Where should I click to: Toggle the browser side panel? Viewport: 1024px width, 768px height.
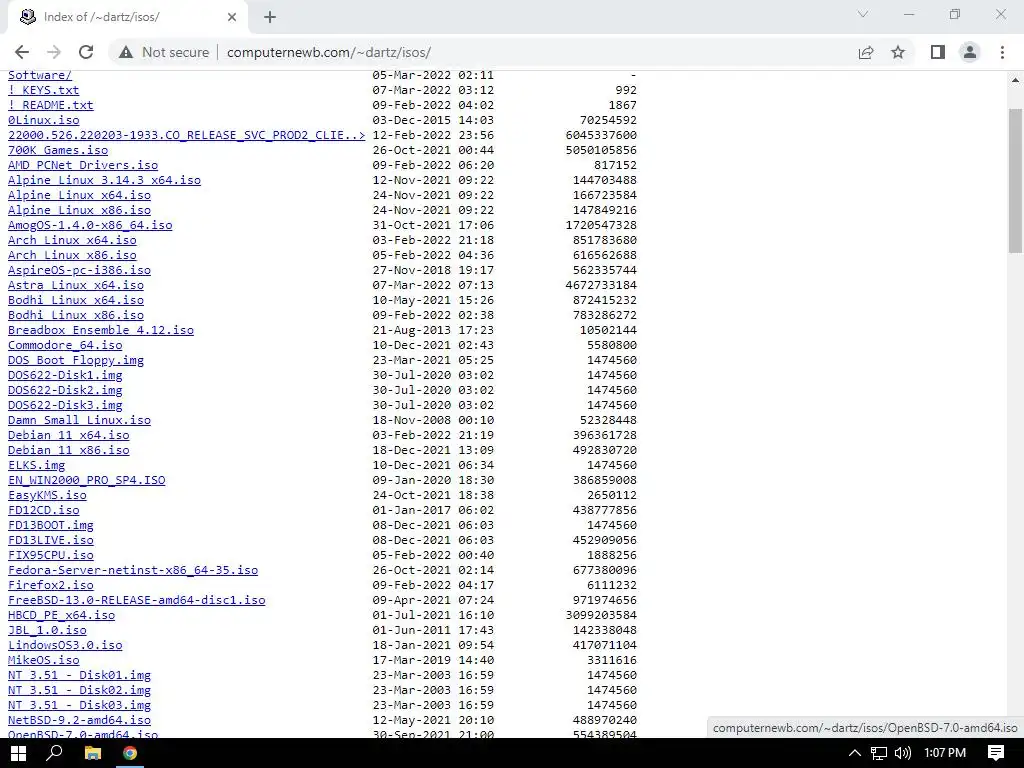point(938,52)
